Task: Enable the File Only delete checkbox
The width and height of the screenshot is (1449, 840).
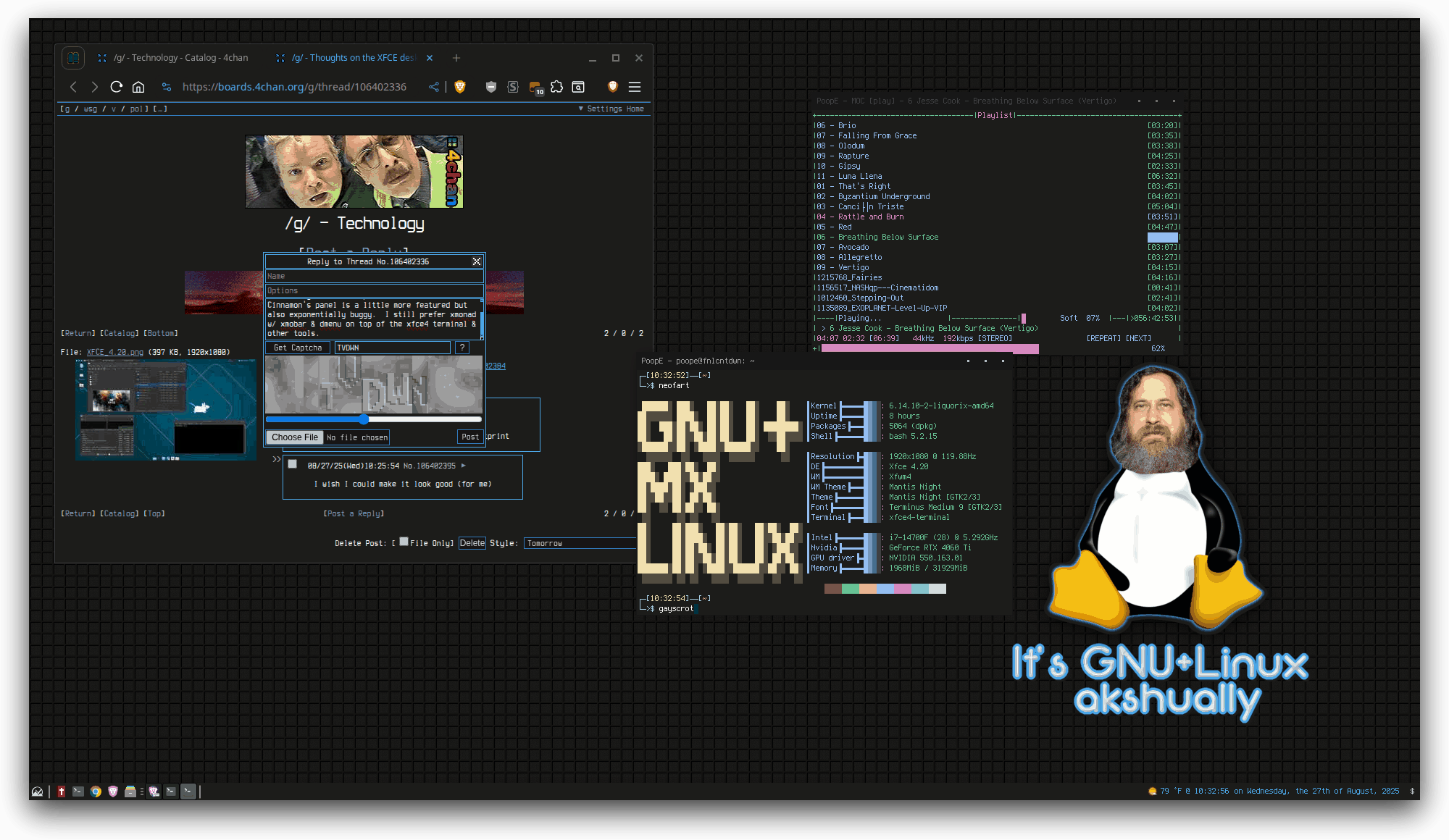Action: [404, 542]
